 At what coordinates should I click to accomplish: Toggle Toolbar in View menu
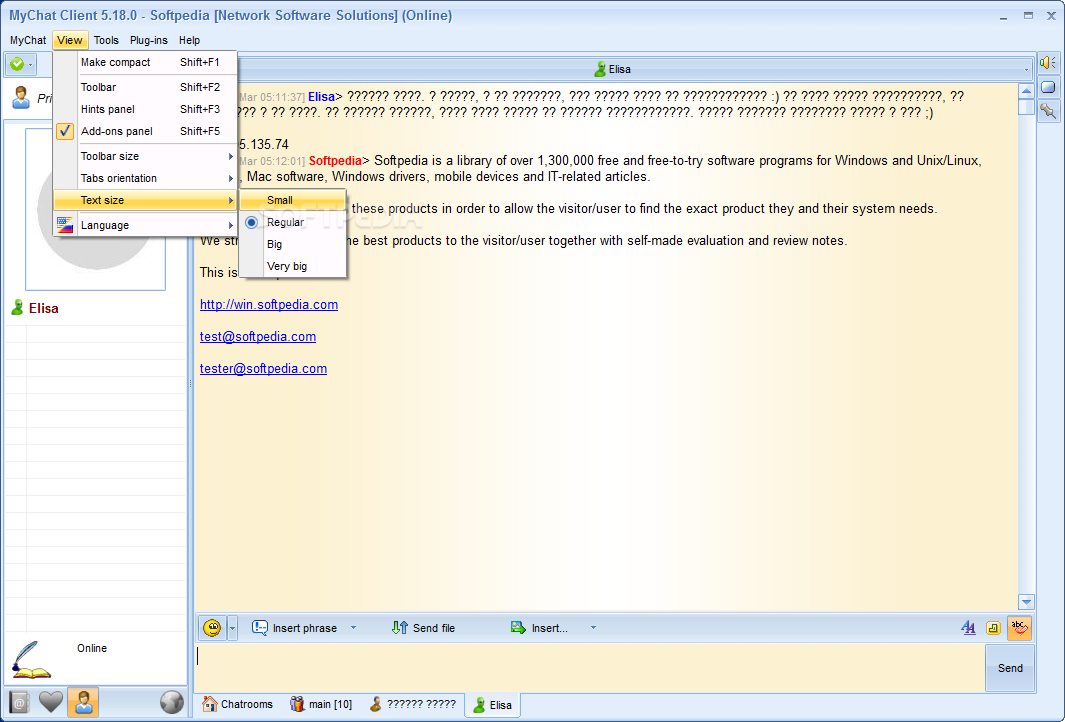145,87
